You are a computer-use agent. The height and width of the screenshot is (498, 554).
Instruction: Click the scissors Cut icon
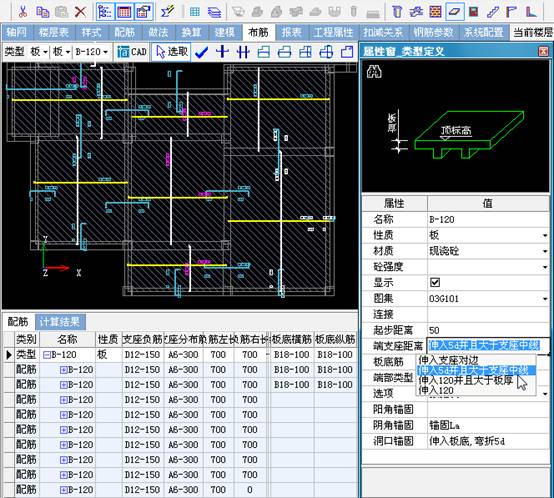[x=23, y=12]
